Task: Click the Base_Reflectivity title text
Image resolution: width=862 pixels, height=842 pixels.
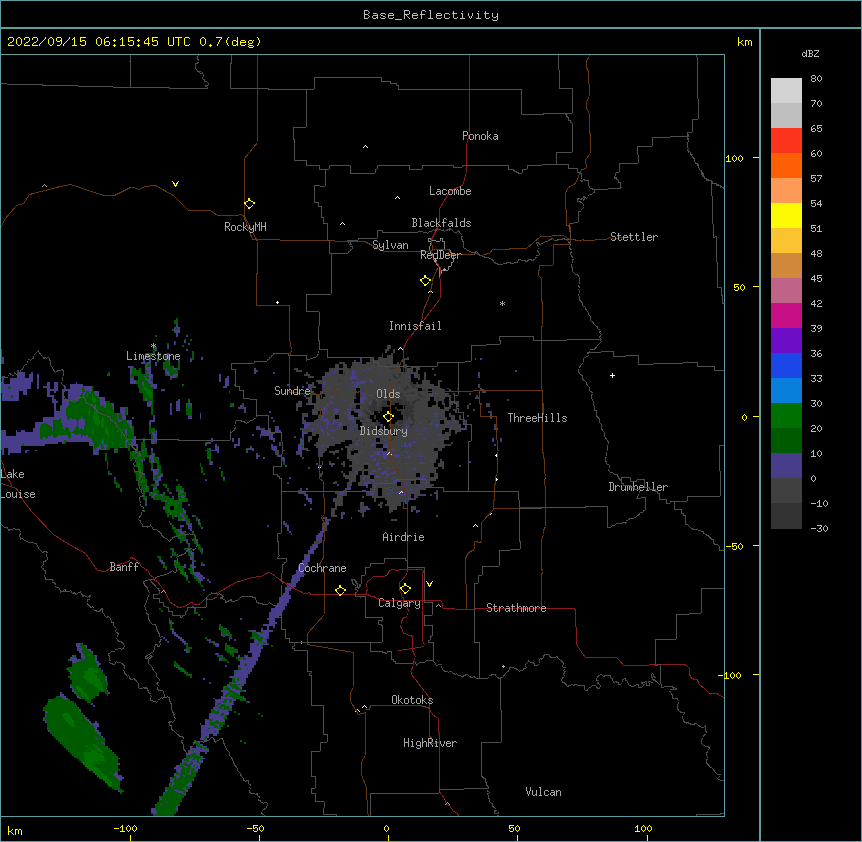Action: point(431,15)
